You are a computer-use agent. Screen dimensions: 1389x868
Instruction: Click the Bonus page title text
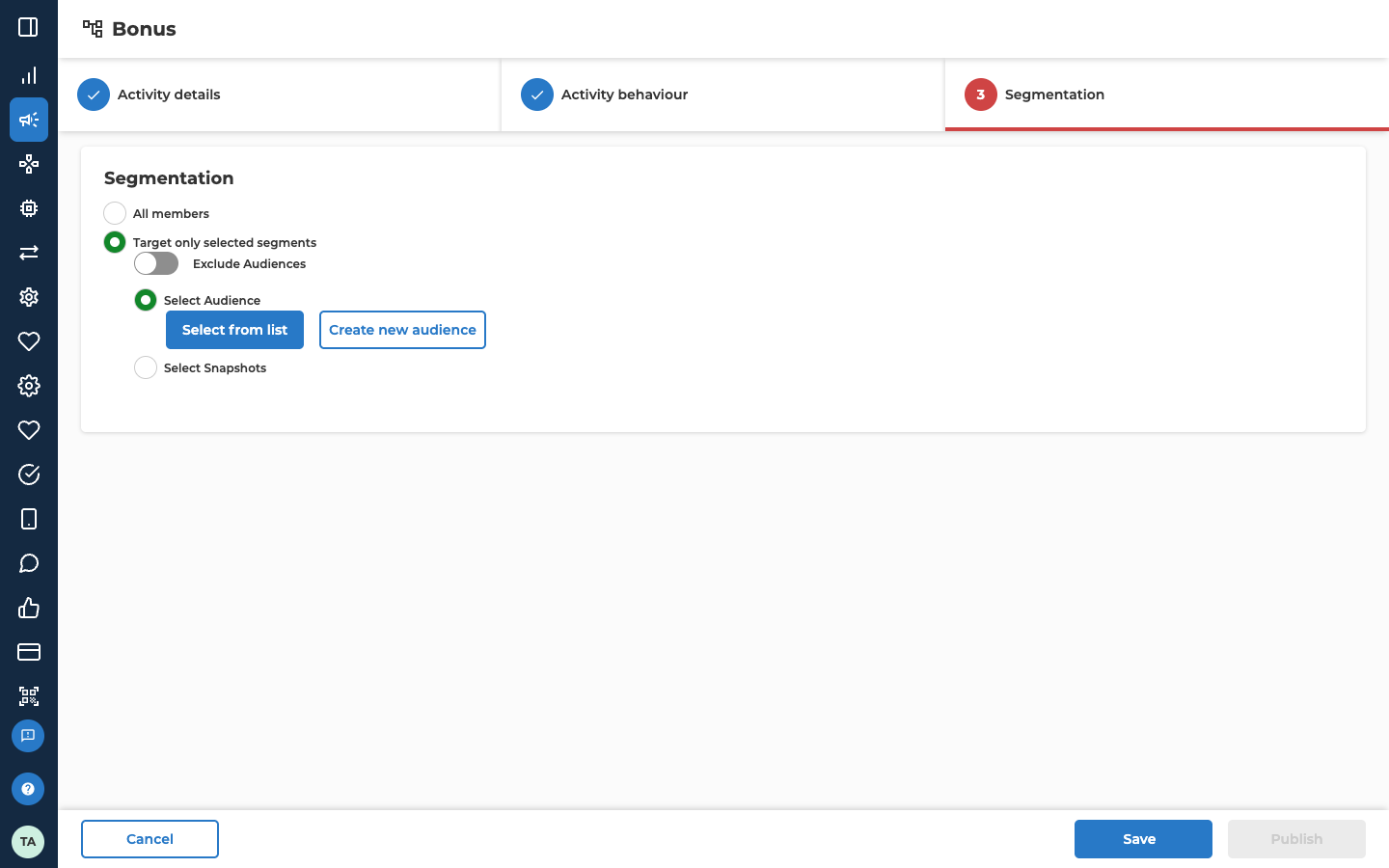pos(144,29)
